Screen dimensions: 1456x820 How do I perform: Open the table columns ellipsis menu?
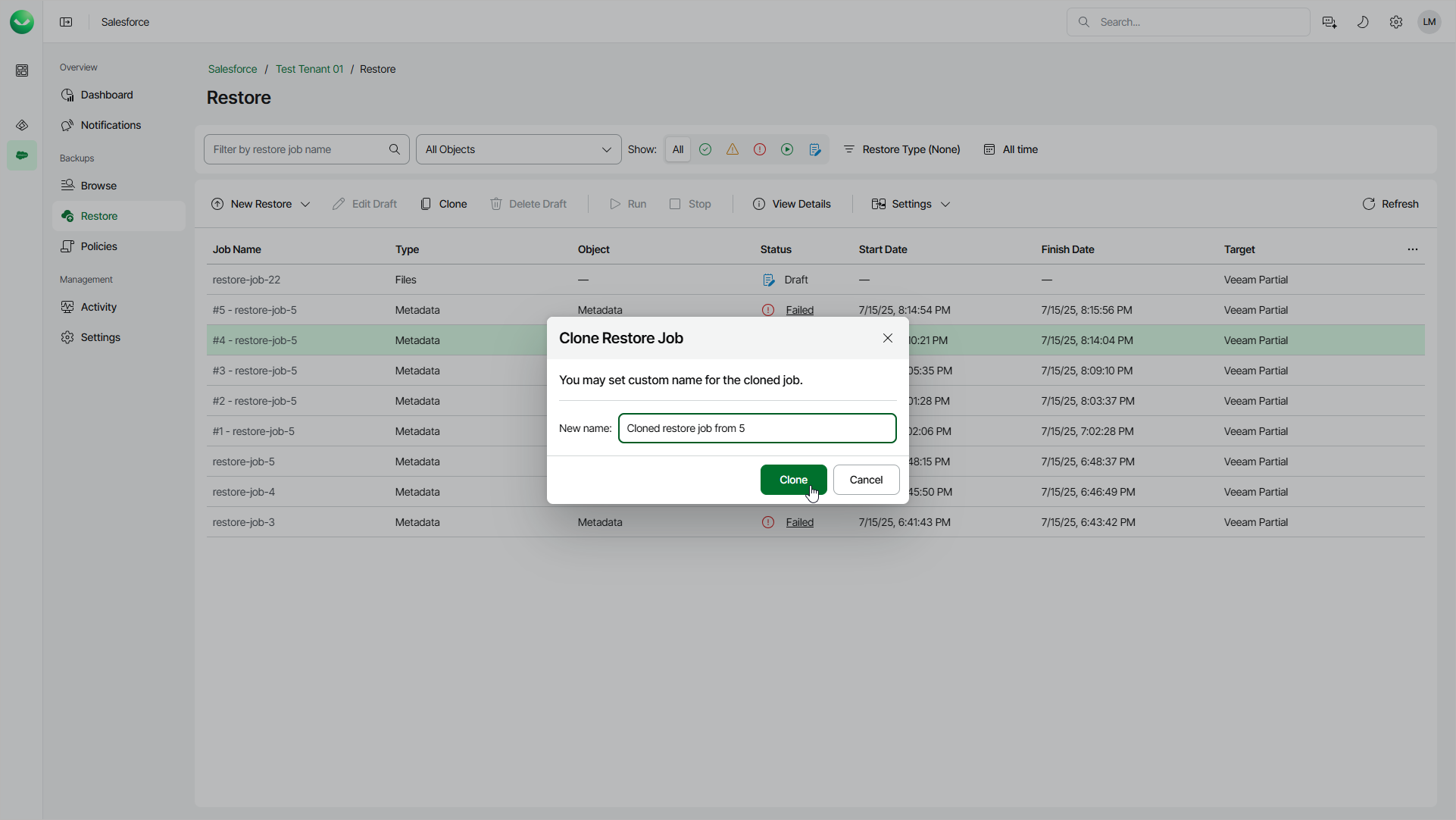[1412, 249]
